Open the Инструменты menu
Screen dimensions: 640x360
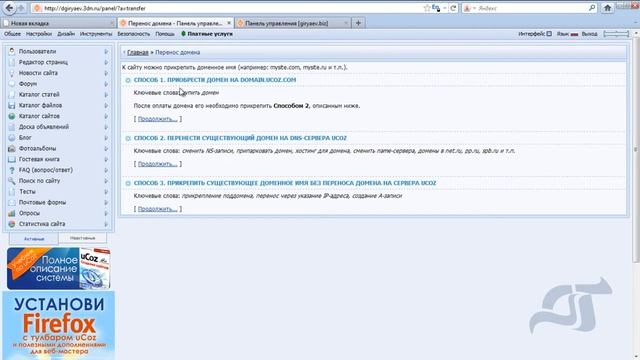click(96, 34)
